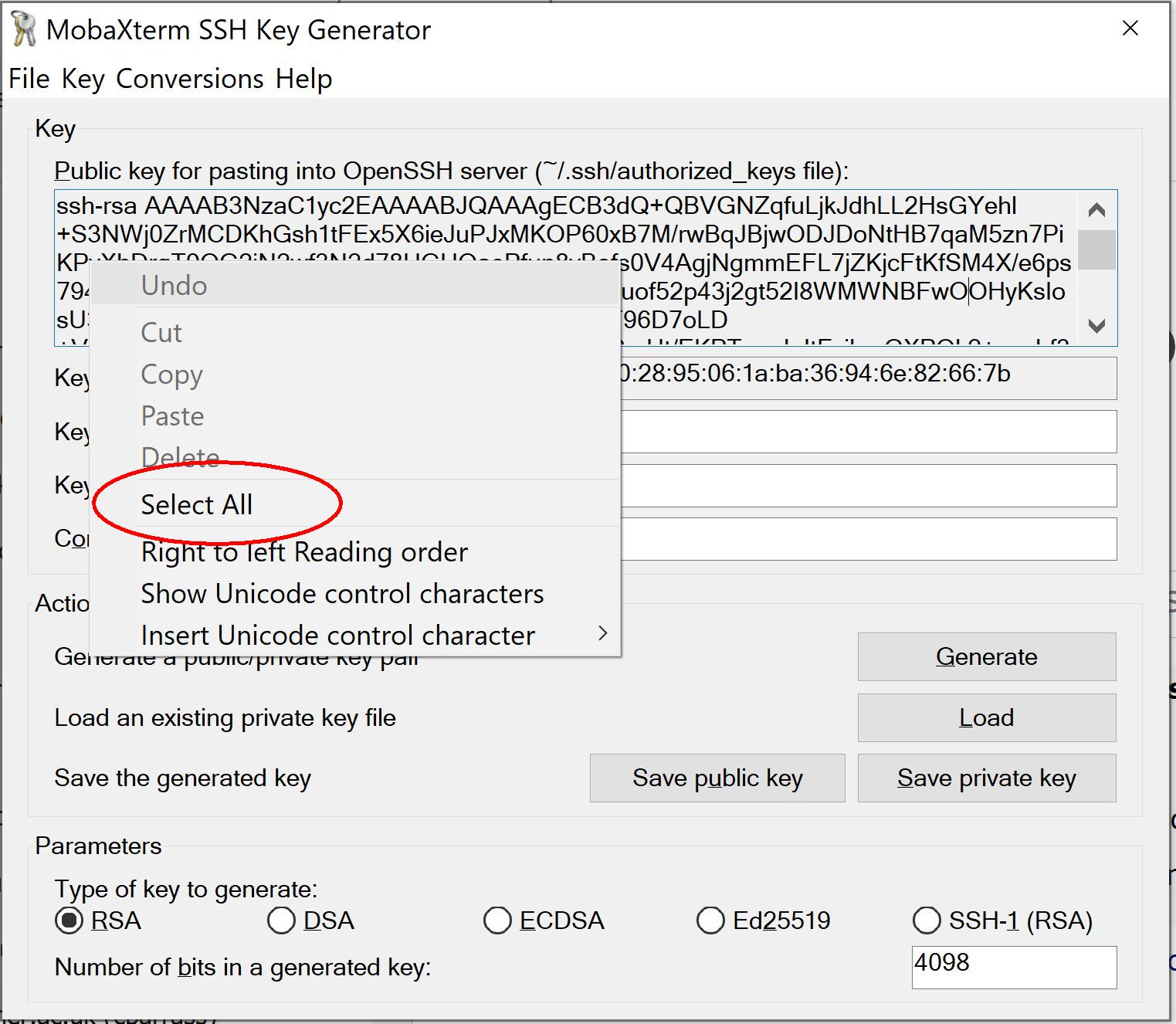Click 'Type of key to generate:' label

click(x=186, y=890)
